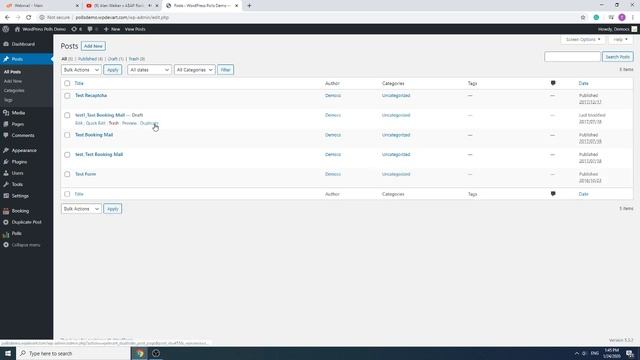This screenshot has width=640, height=360.
Task: Check the Test Booking Mail post checkbox
Action: click(67, 135)
